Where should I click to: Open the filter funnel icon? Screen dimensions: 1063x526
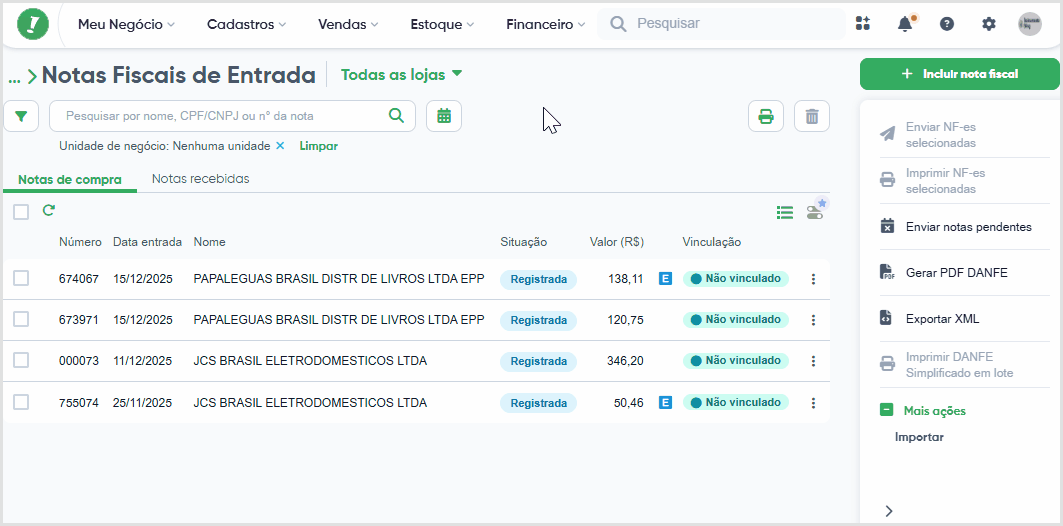(21, 116)
